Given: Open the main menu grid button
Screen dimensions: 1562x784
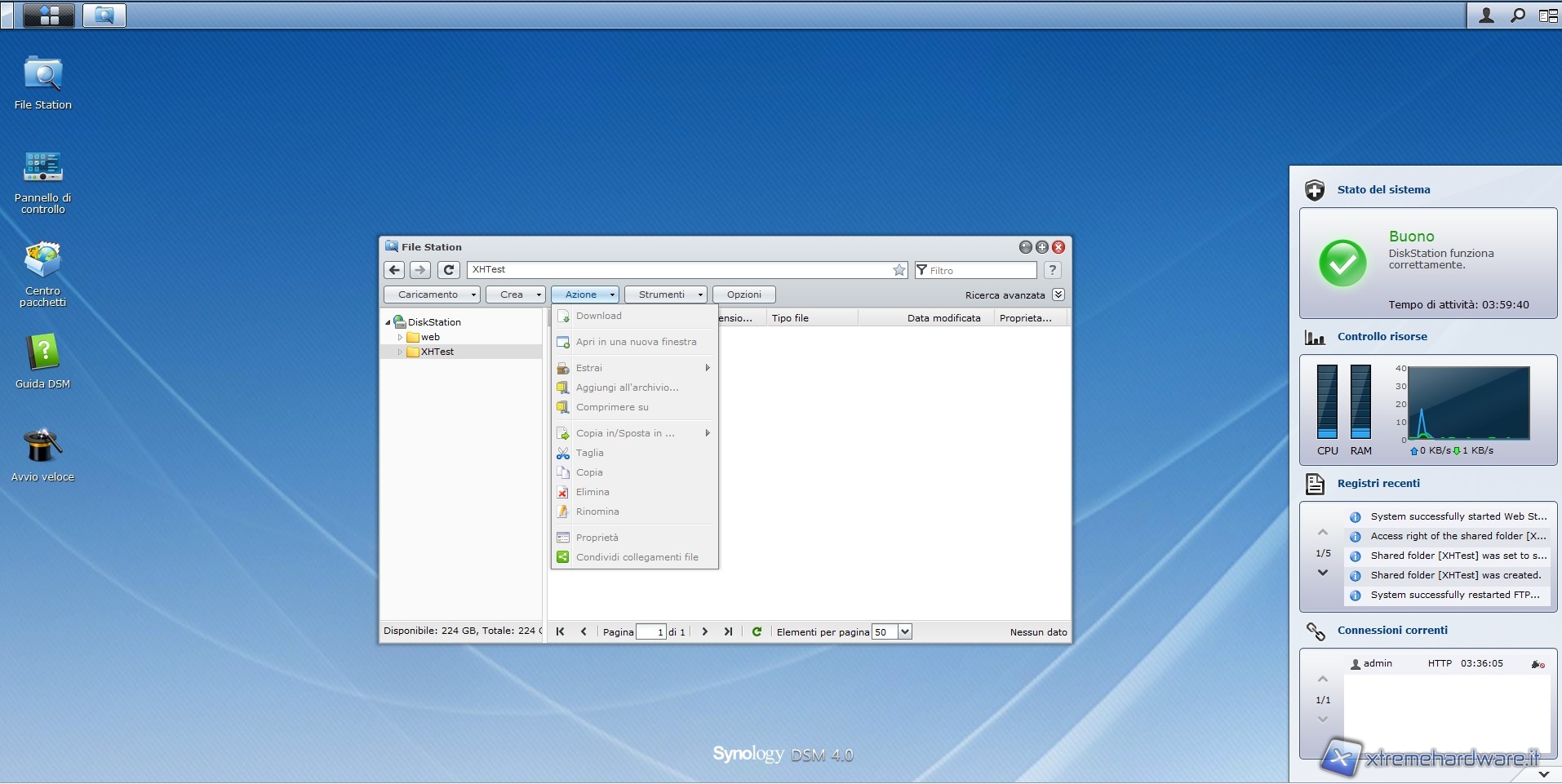Looking at the screenshot, I should (49, 15).
